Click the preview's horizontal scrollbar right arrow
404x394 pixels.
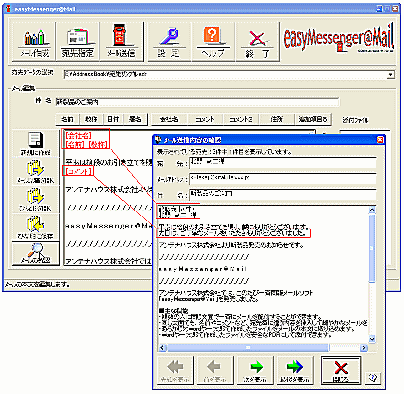pos(364,348)
